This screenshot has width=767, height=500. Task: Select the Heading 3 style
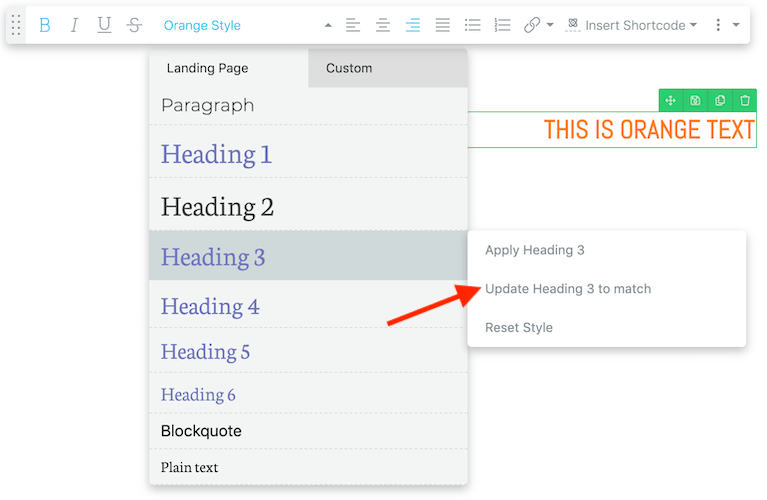(308, 255)
